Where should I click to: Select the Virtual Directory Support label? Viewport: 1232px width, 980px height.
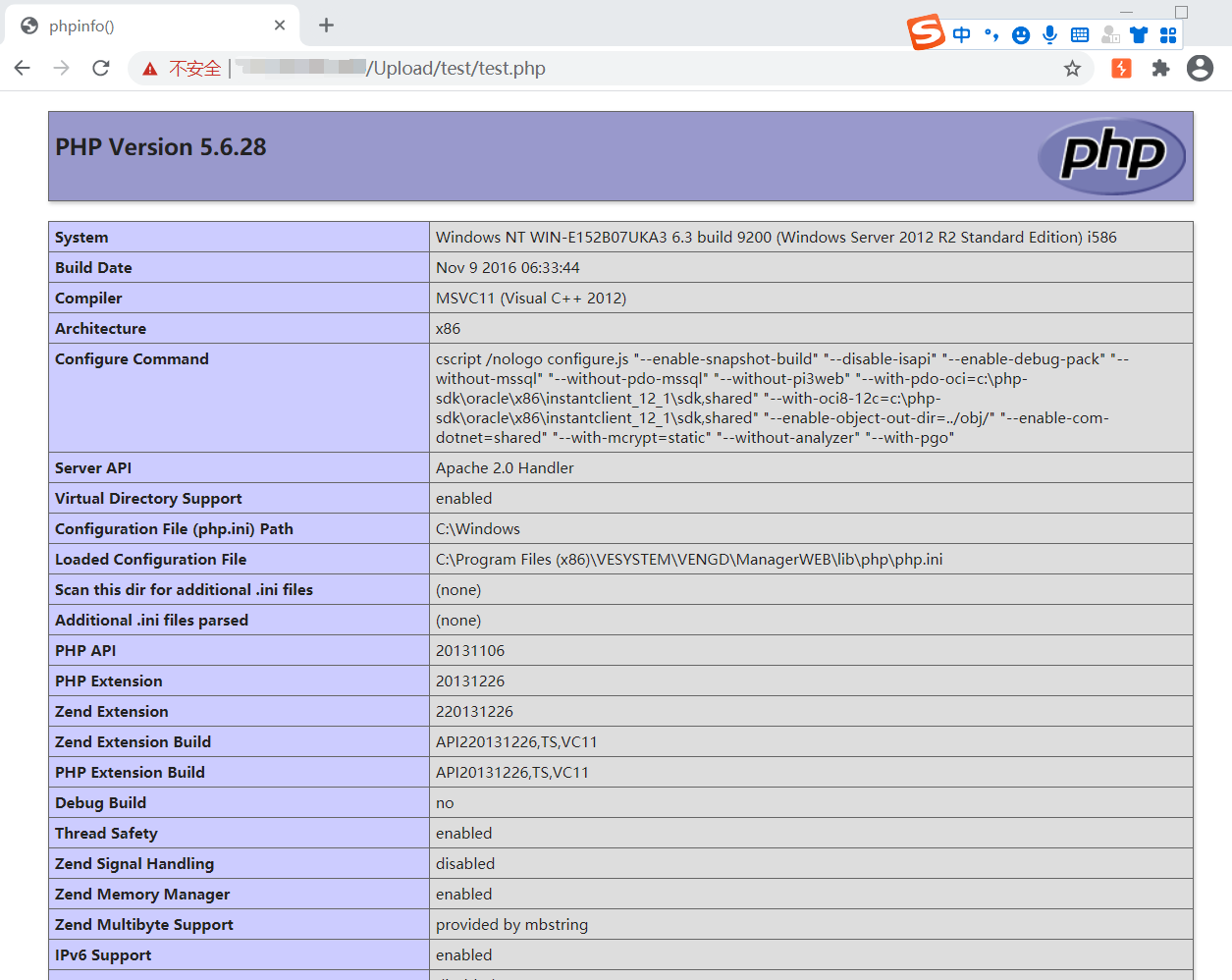pos(148,499)
